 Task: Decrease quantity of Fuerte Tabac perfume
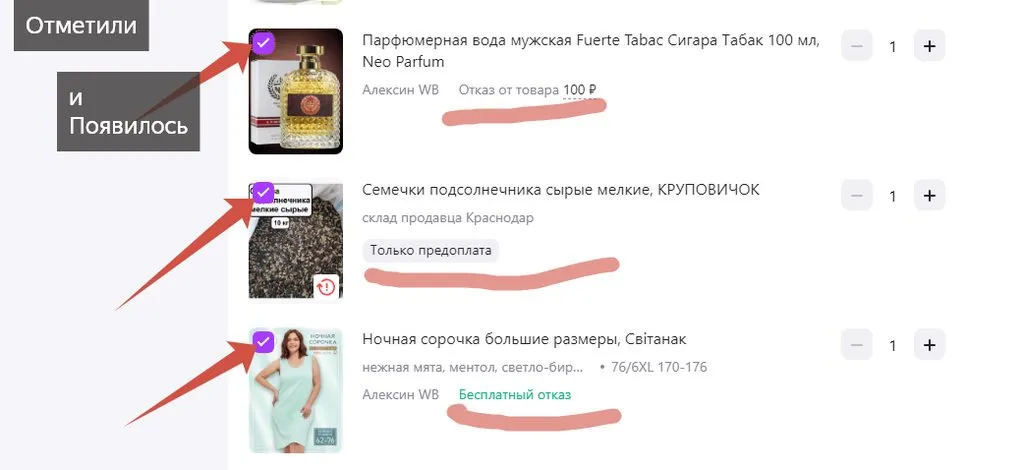tap(857, 46)
